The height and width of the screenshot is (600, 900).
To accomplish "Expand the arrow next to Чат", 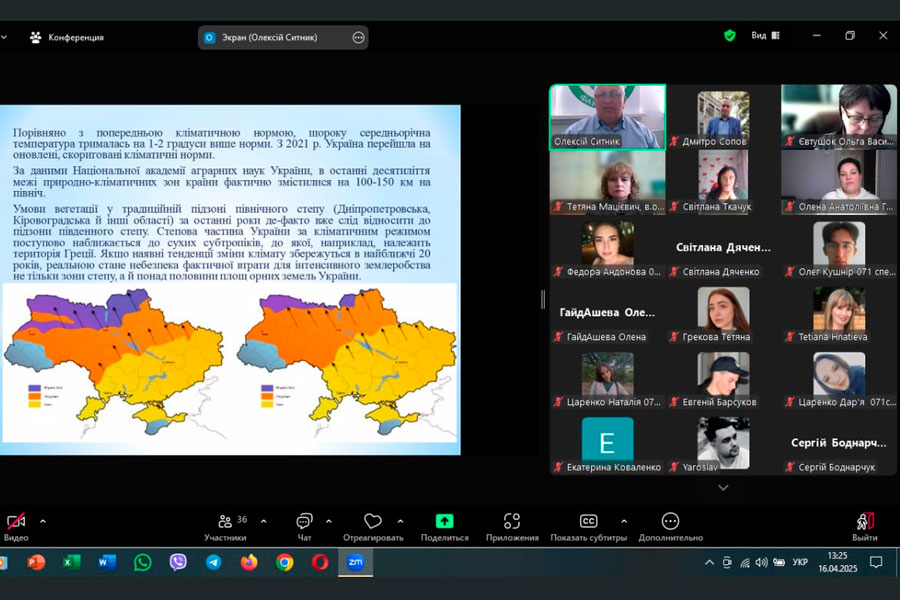I will [328, 521].
